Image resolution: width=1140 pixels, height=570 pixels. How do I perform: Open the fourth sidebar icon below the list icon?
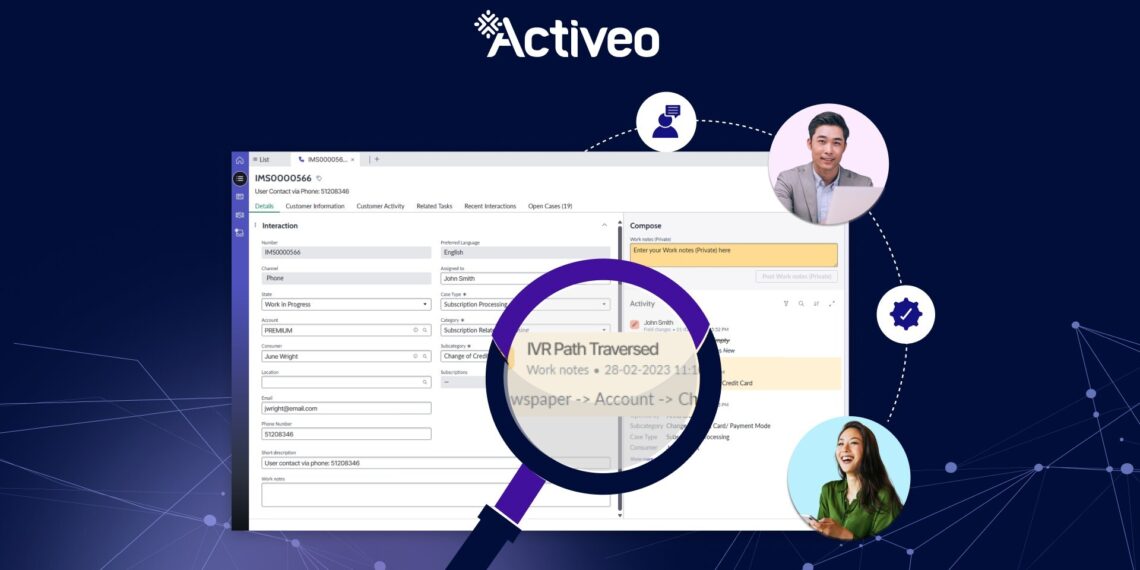240,215
